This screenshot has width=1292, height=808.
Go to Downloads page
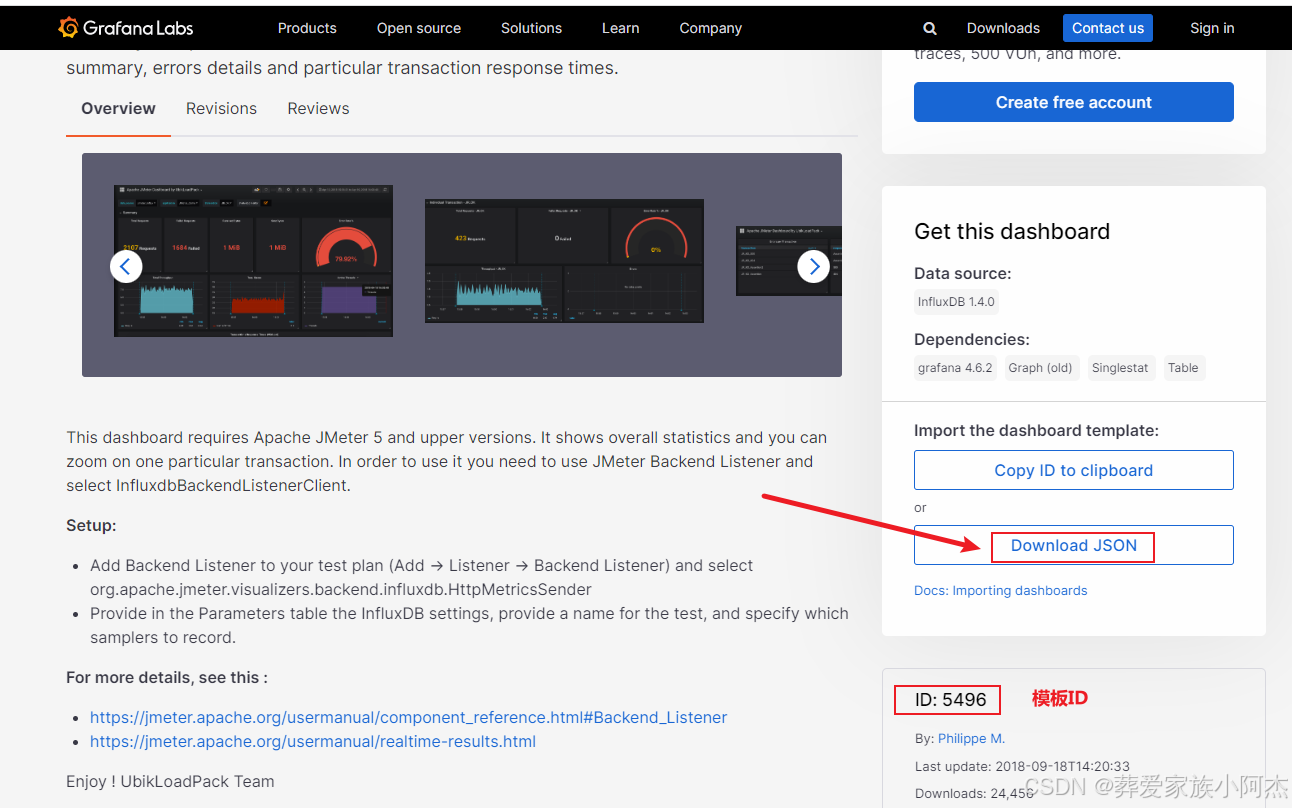1003,28
